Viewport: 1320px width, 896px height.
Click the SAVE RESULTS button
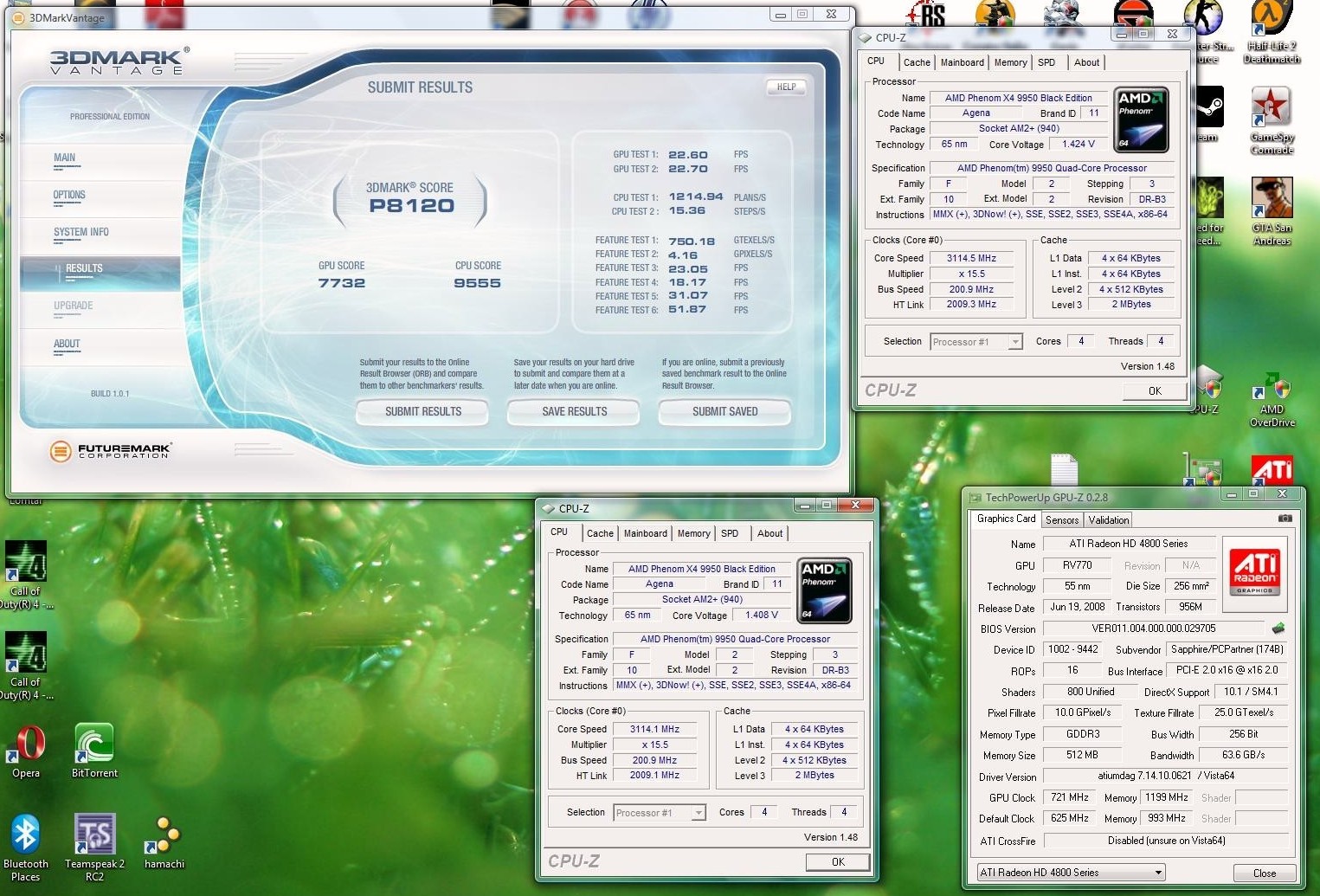tap(574, 412)
